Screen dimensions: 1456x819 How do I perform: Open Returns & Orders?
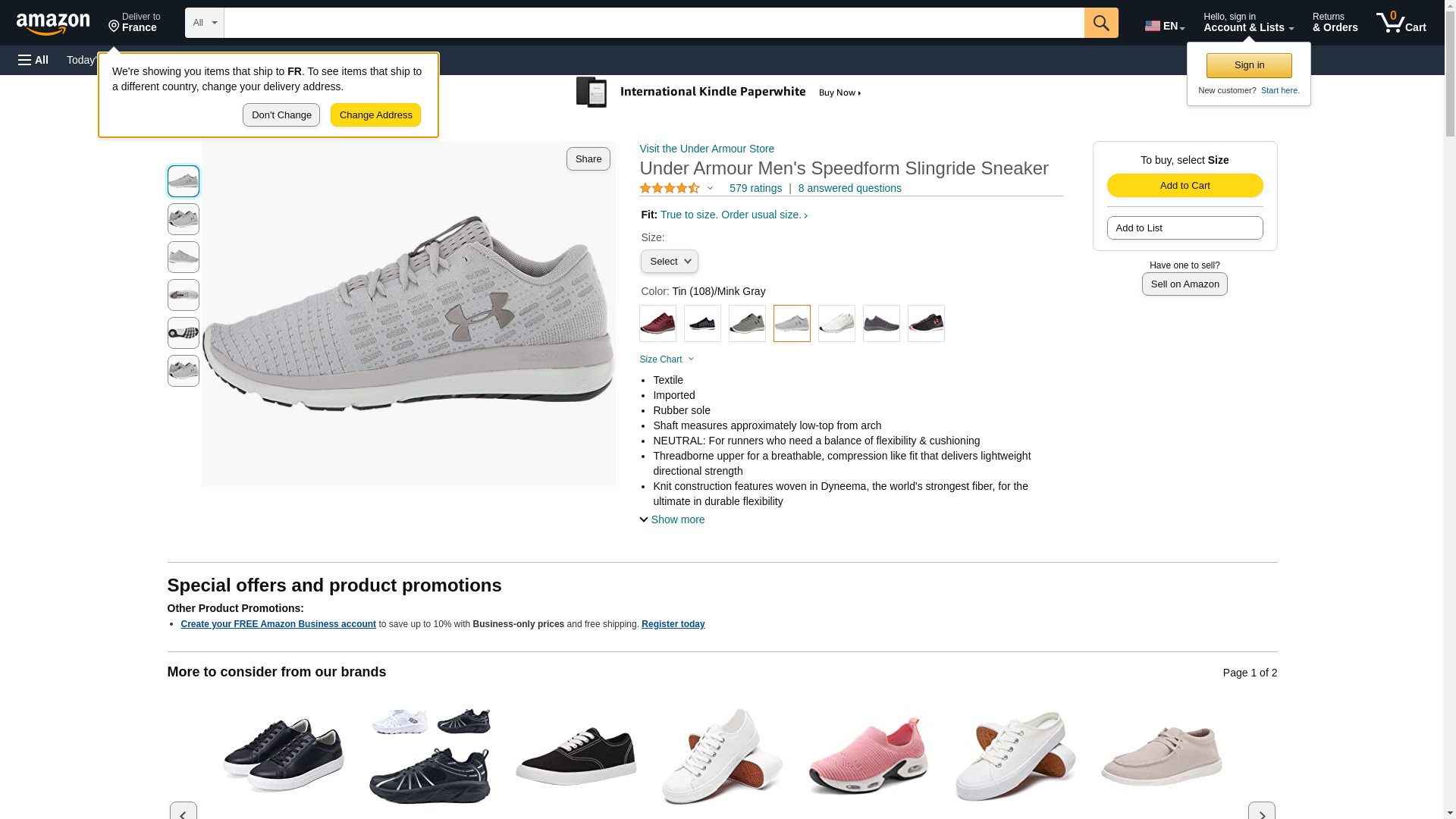pos(1335,23)
